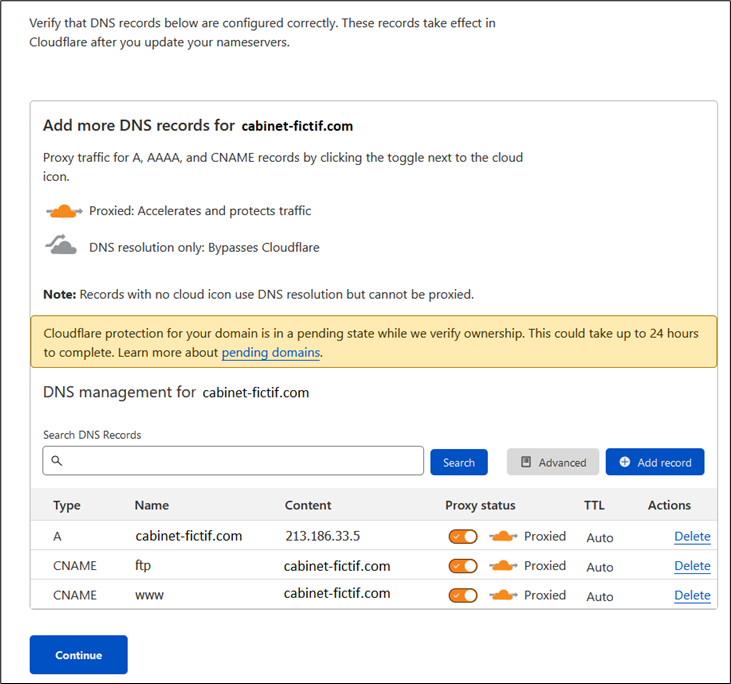
Task: Delete the A record for cabinet-fictif.com
Action: (x=692, y=537)
